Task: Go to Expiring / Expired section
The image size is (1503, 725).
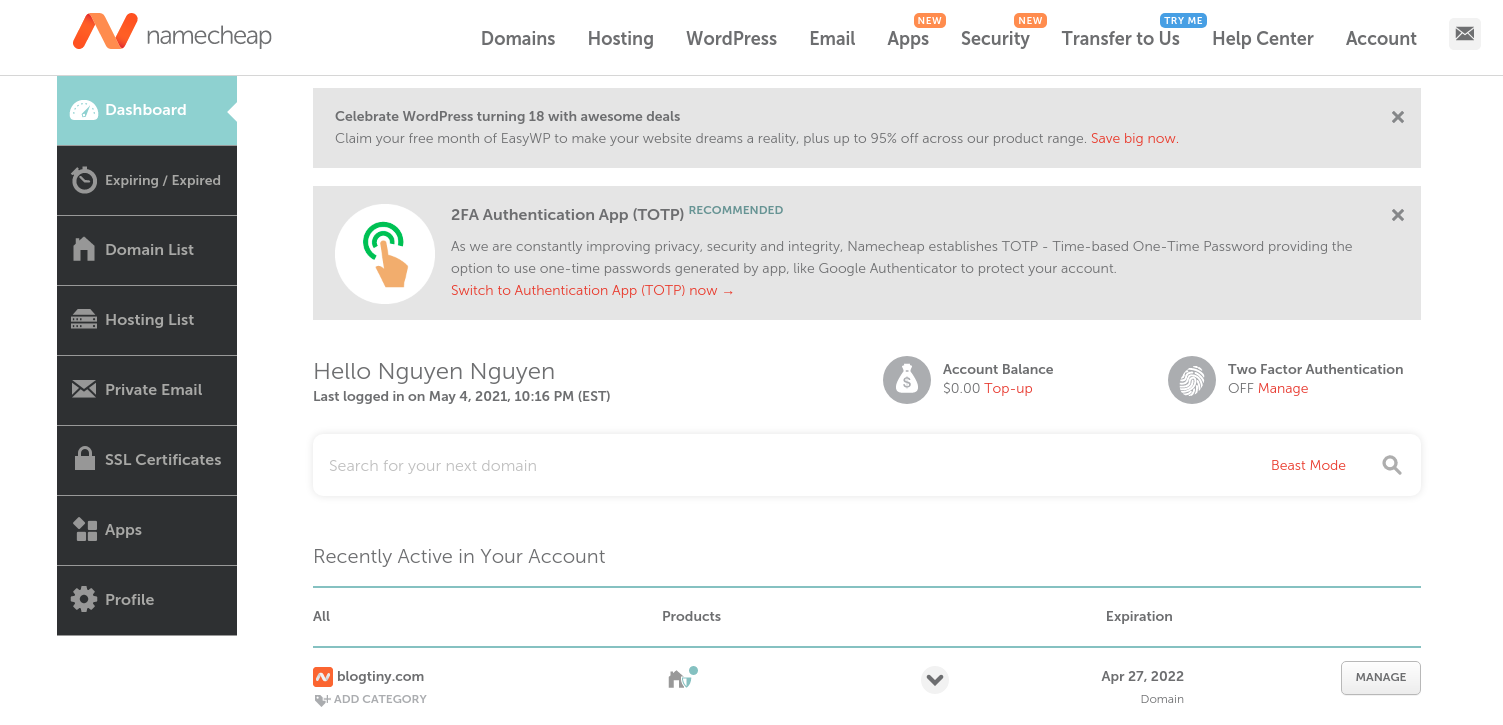Action: point(147,181)
